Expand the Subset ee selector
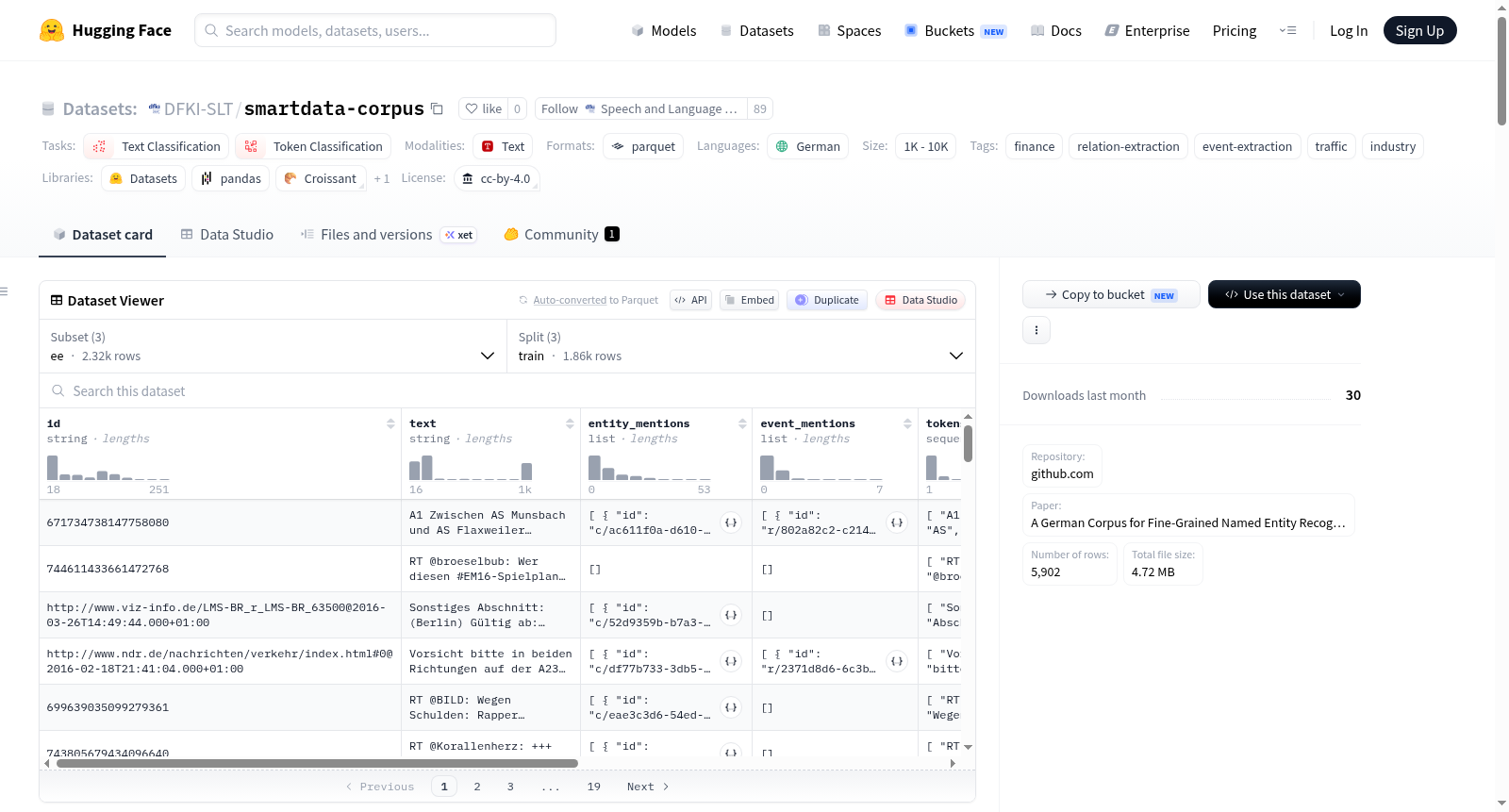The width and height of the screenshot is (1509, 812). coord(273,346)
